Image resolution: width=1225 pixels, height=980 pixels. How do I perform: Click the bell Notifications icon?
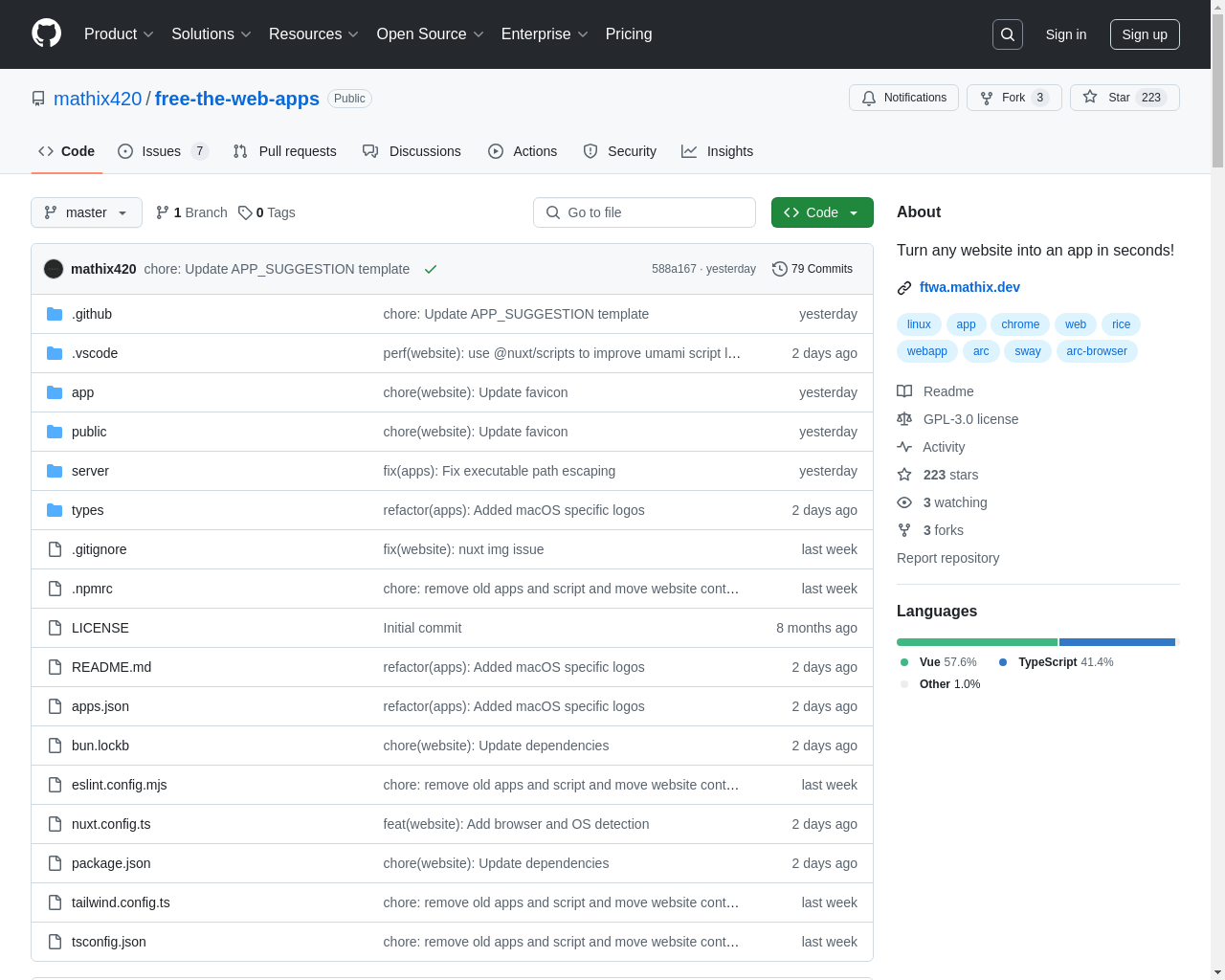click(x=869, y=98)
